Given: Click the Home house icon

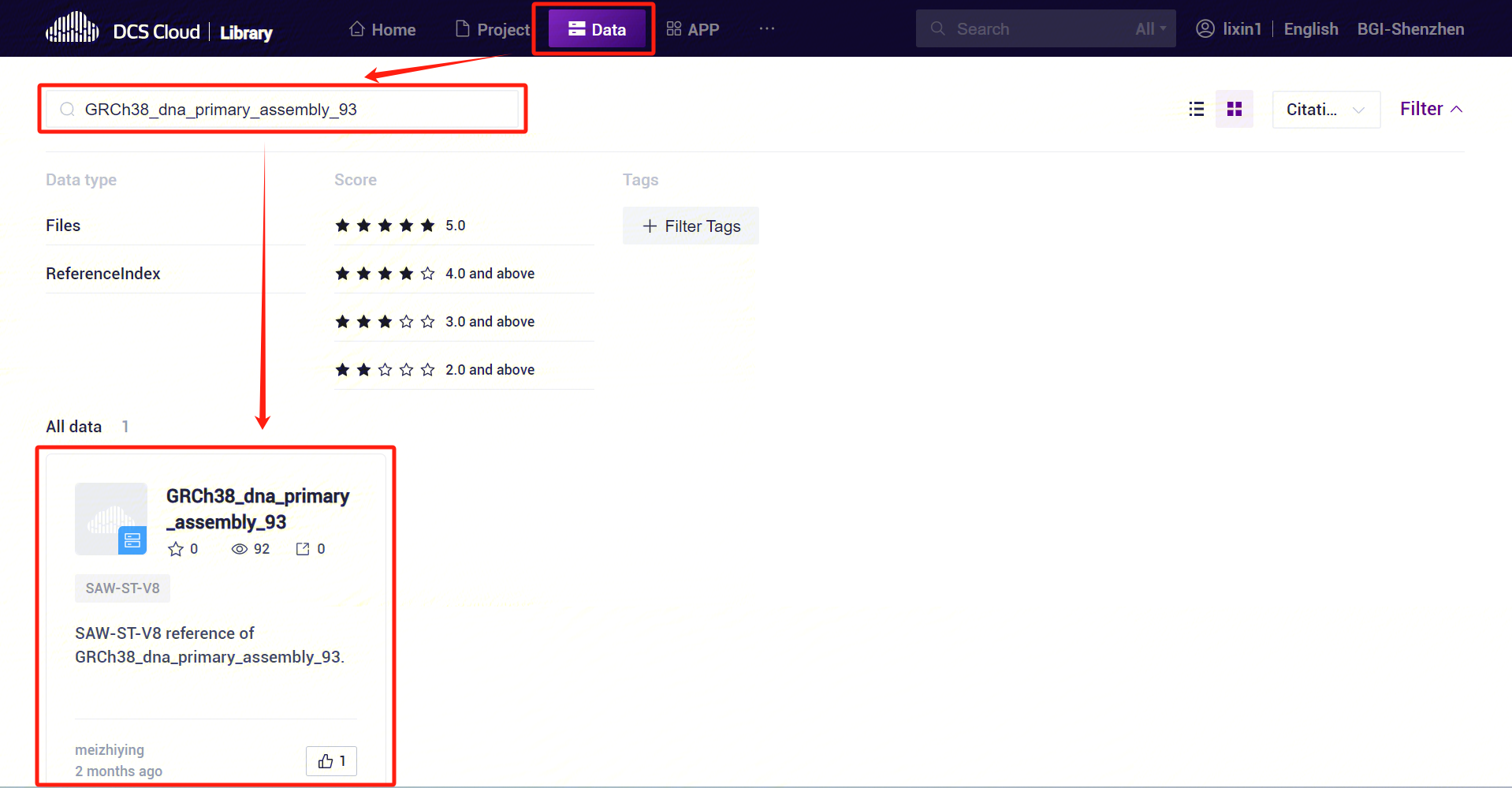Looking at the screenshot, I should (357, 29).
